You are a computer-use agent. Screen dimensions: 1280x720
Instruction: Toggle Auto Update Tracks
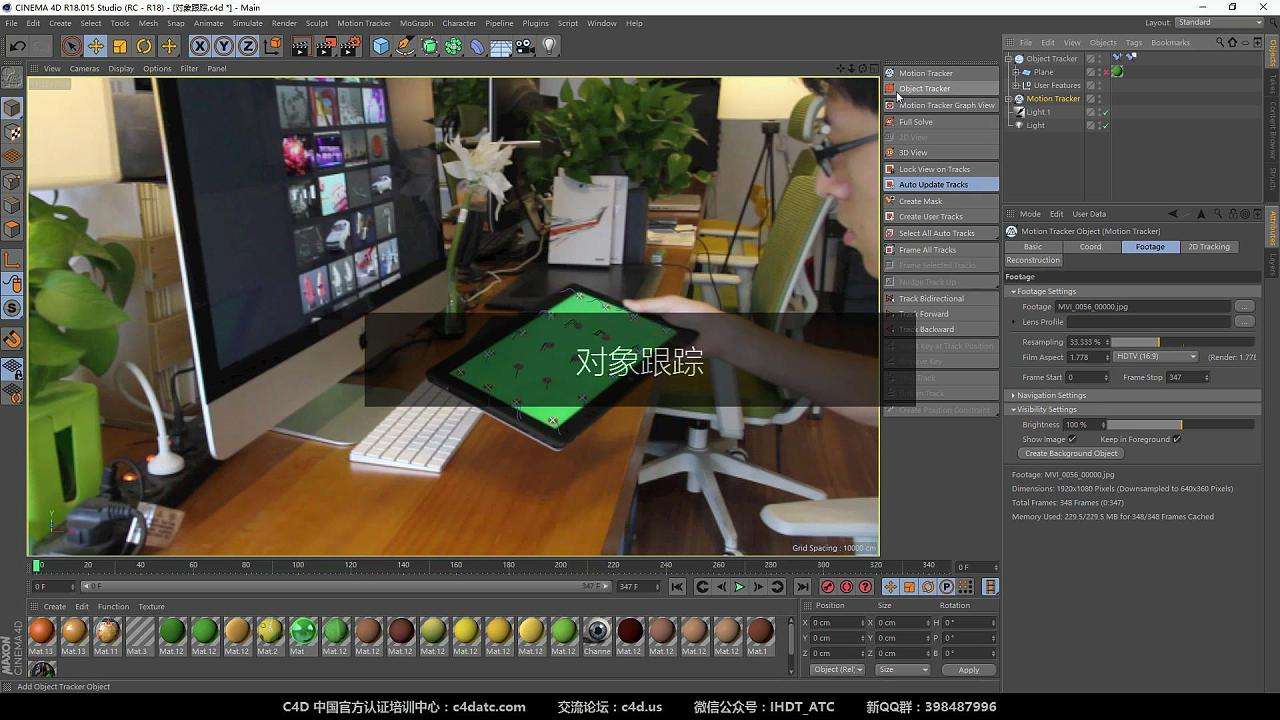pos(941,185)
